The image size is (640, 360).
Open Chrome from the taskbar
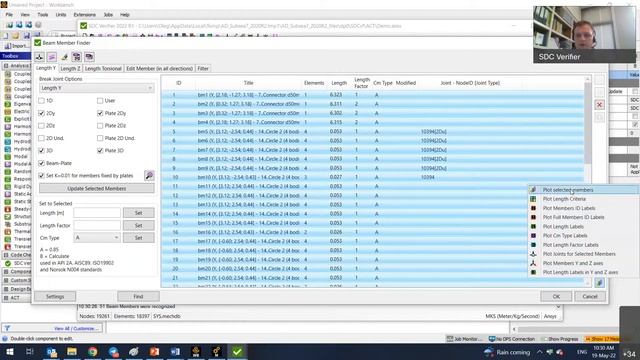[93, 352]
